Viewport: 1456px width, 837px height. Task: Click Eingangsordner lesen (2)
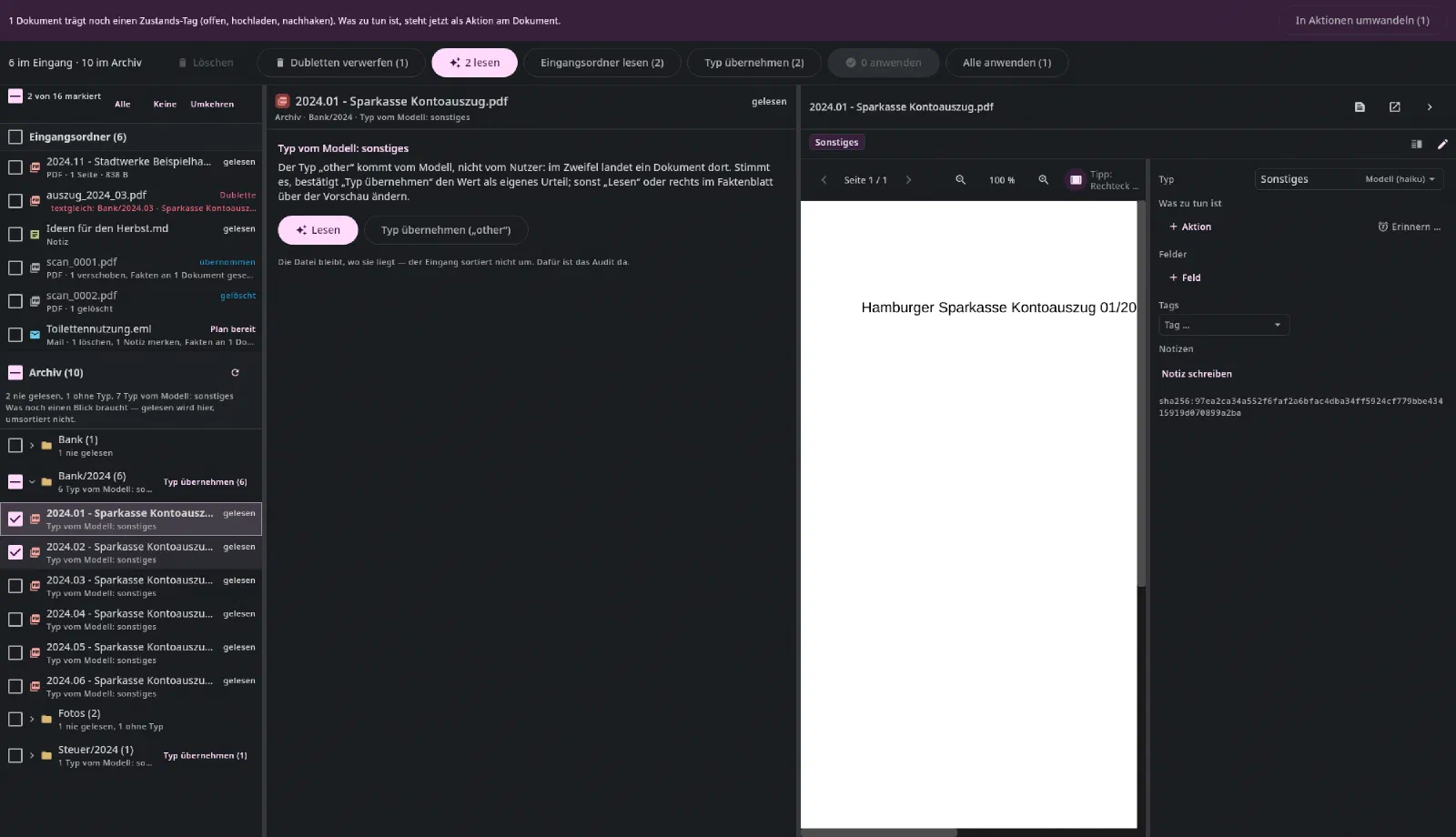(602, 63)
